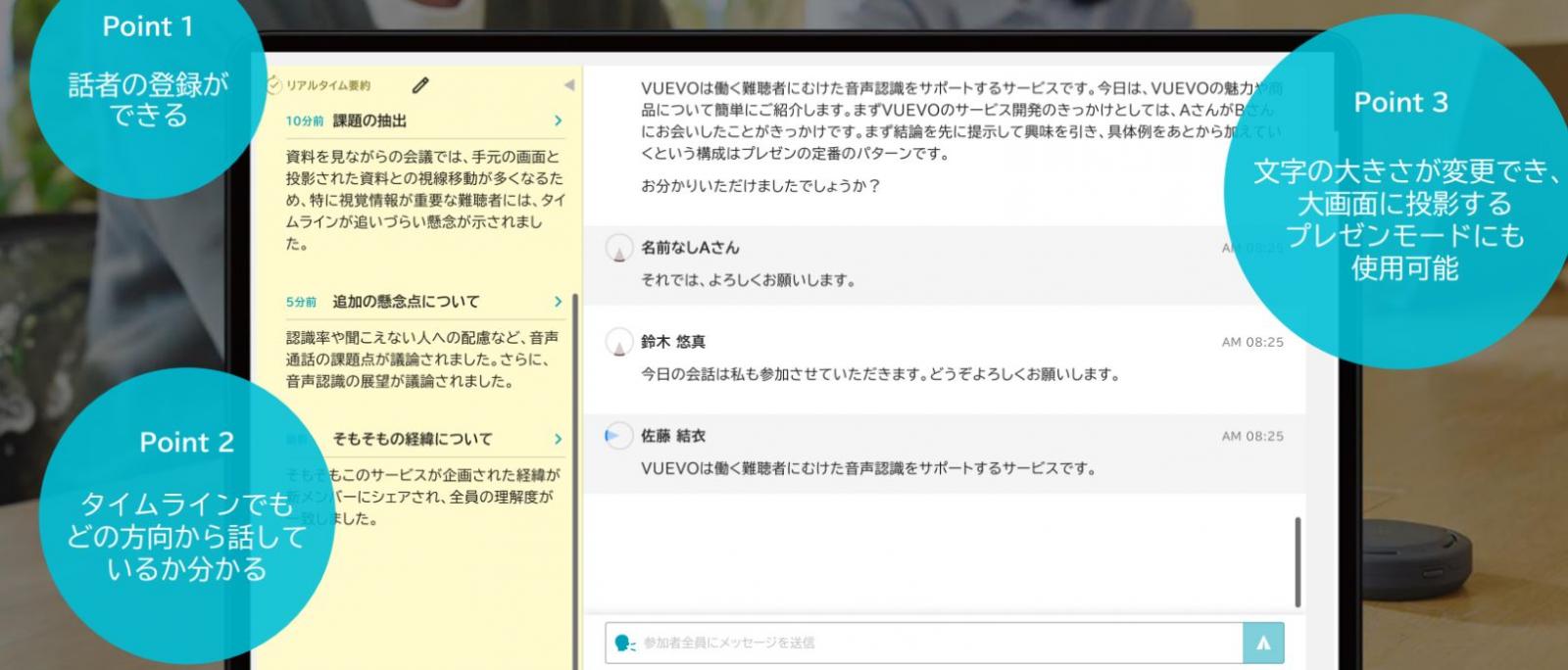This screenshot has height=670, width=1568.
Task: Click the 佐藤 結衣 speaker direction icon
Action: tap(618, 436)
